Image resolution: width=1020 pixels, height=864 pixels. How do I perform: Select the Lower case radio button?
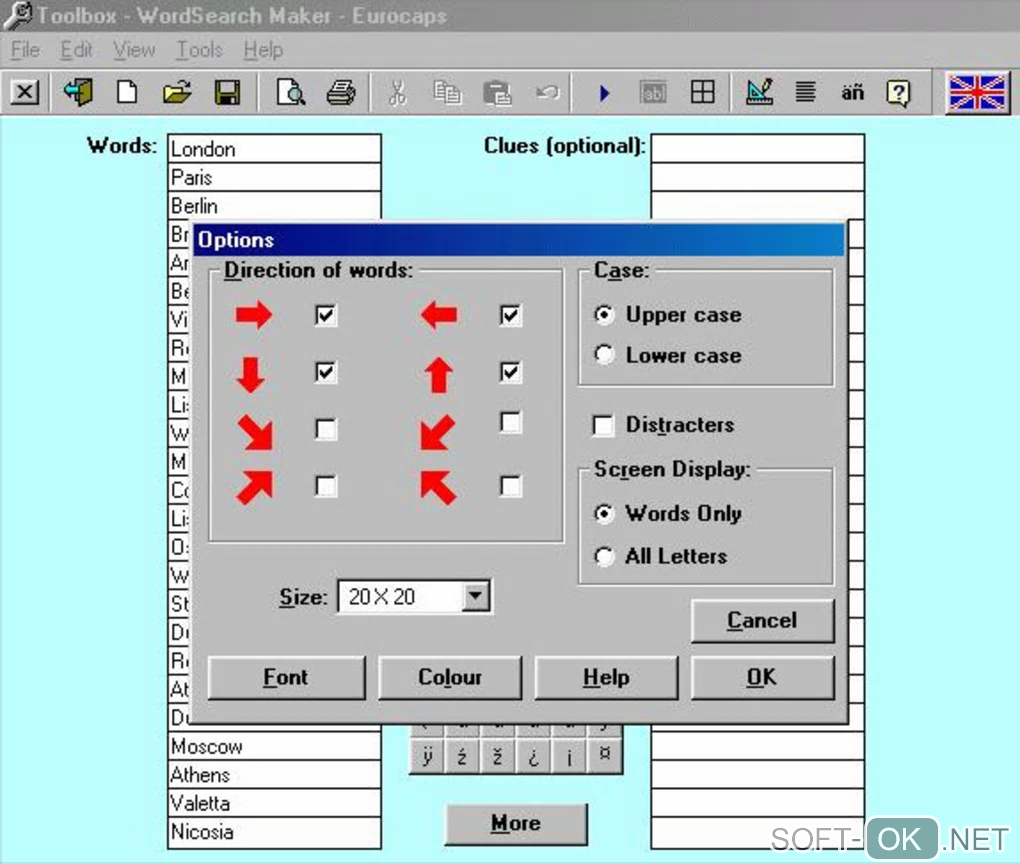pos(604,355)
